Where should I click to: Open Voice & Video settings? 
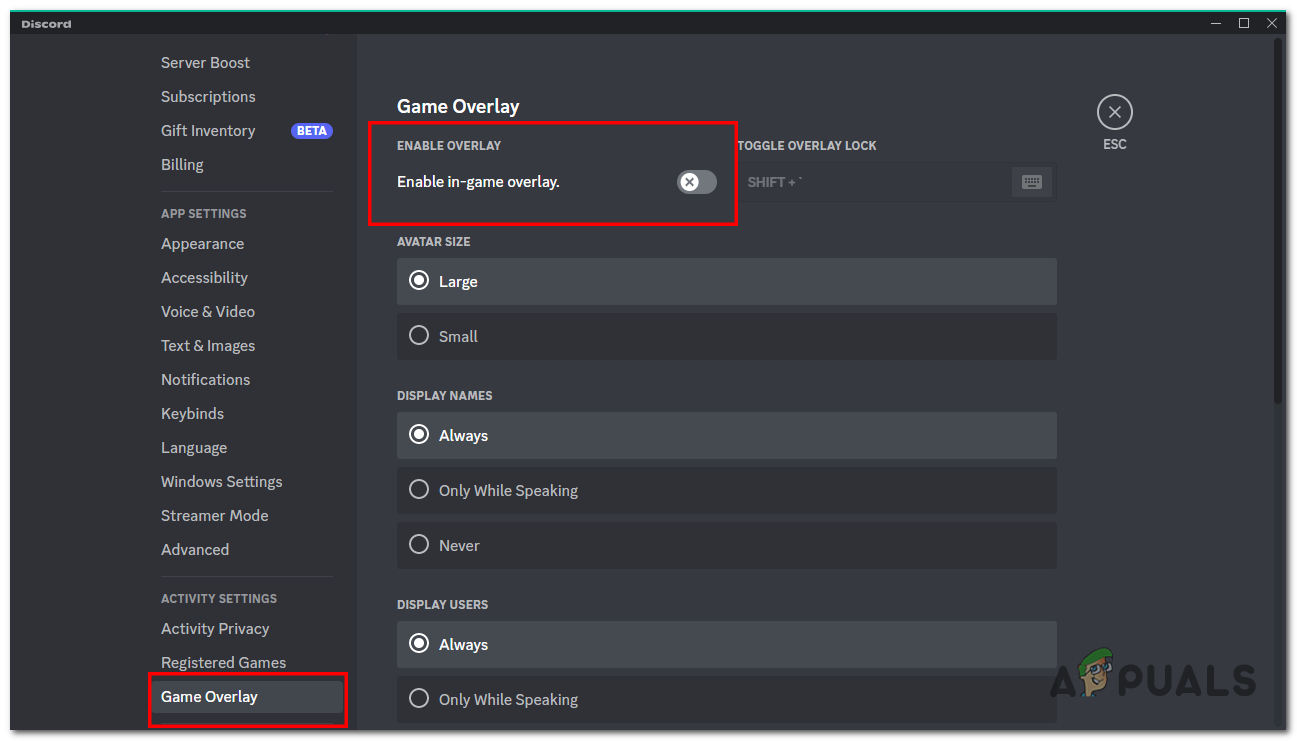coord(207,311)
